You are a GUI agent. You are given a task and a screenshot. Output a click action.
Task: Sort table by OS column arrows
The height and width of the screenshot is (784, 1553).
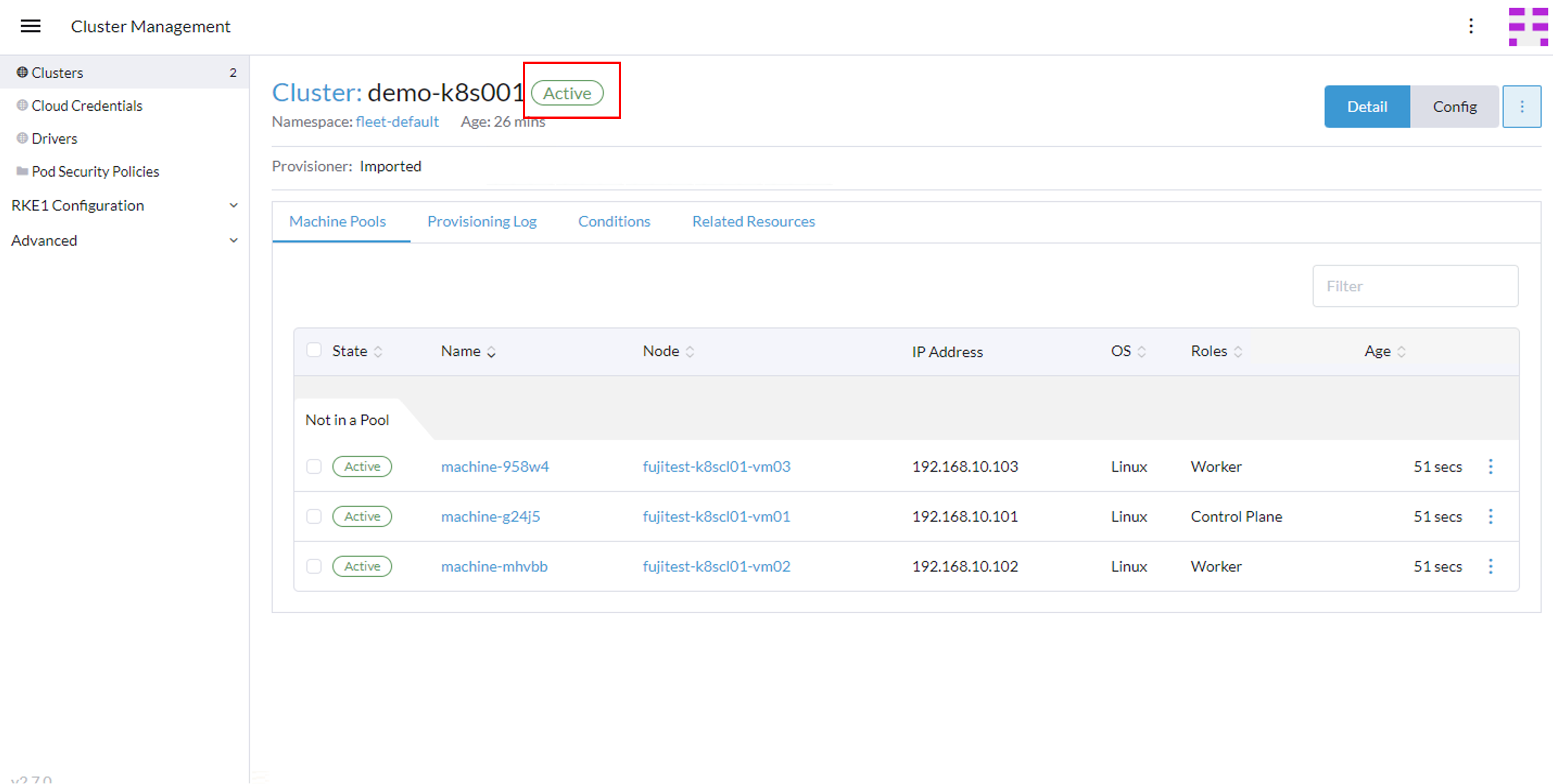click(1141, 352)
